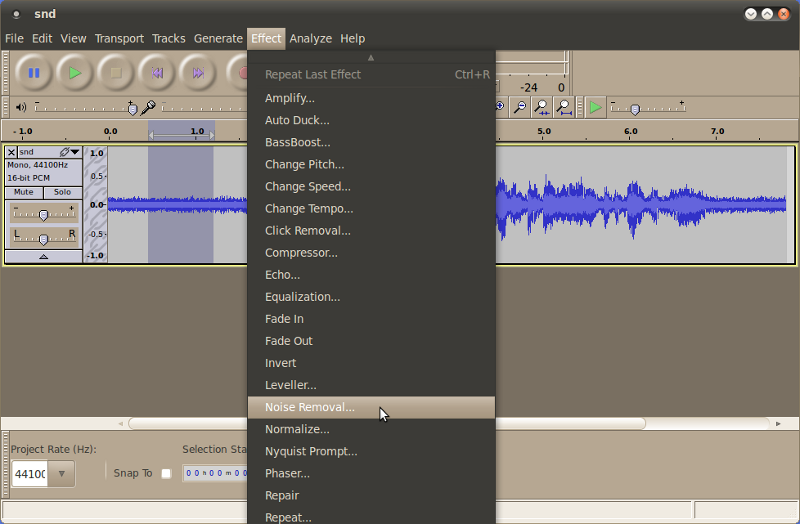Enable the Snap To checkbox
The width and height of the screenshot is (800, 524).
[x=166, y=473]
